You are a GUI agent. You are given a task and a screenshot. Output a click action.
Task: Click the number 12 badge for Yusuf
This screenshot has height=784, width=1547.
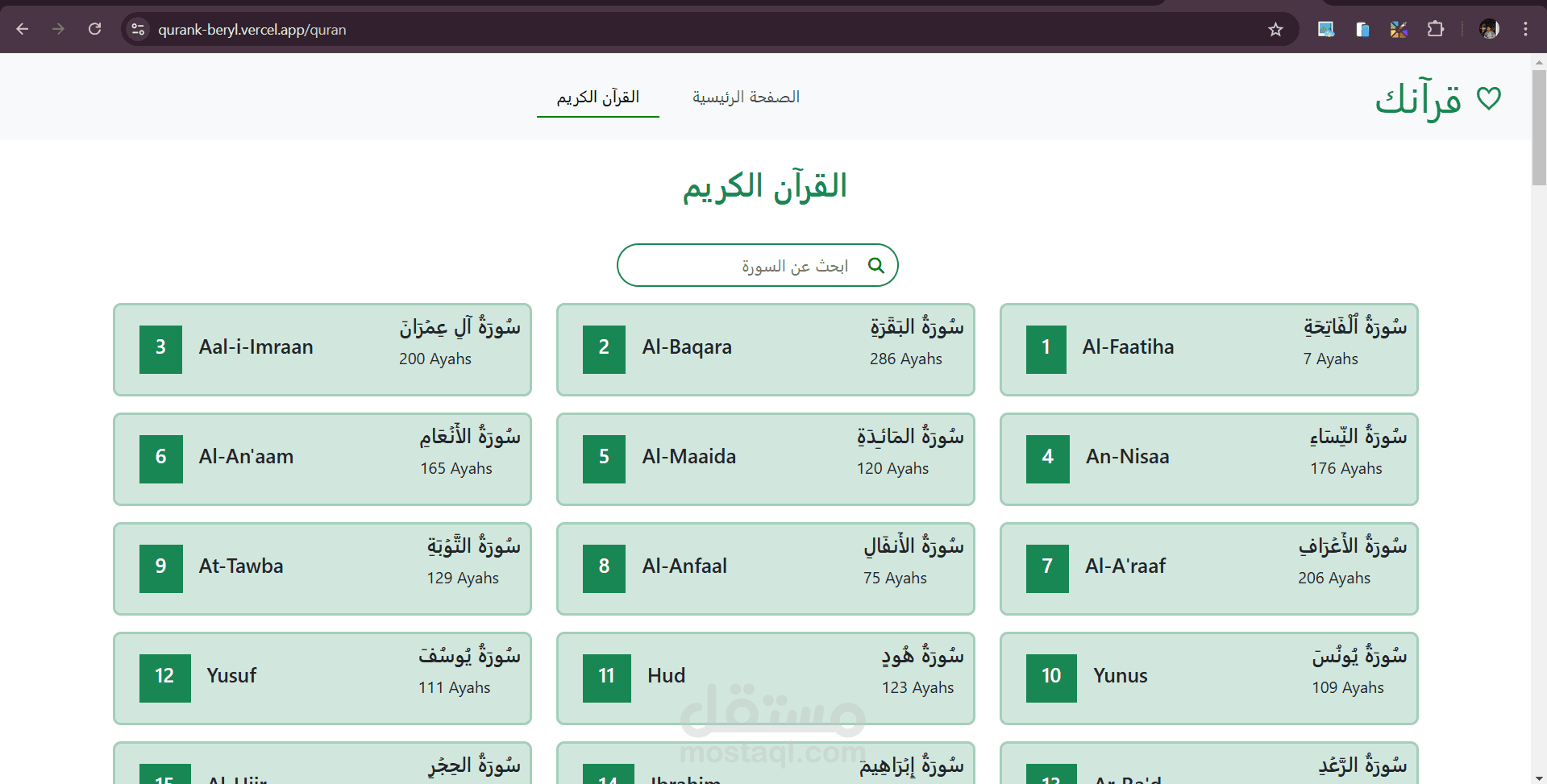(165, 678)
